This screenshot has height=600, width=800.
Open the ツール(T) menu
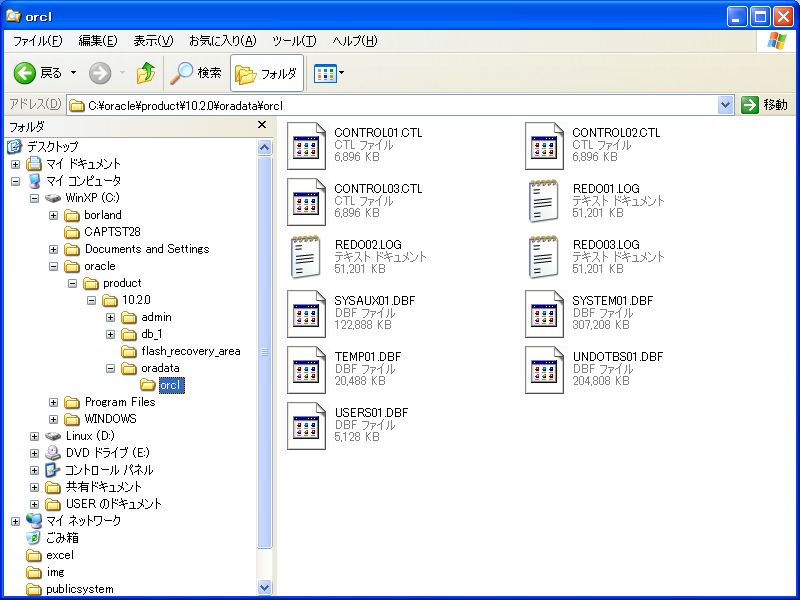[294, 41]
